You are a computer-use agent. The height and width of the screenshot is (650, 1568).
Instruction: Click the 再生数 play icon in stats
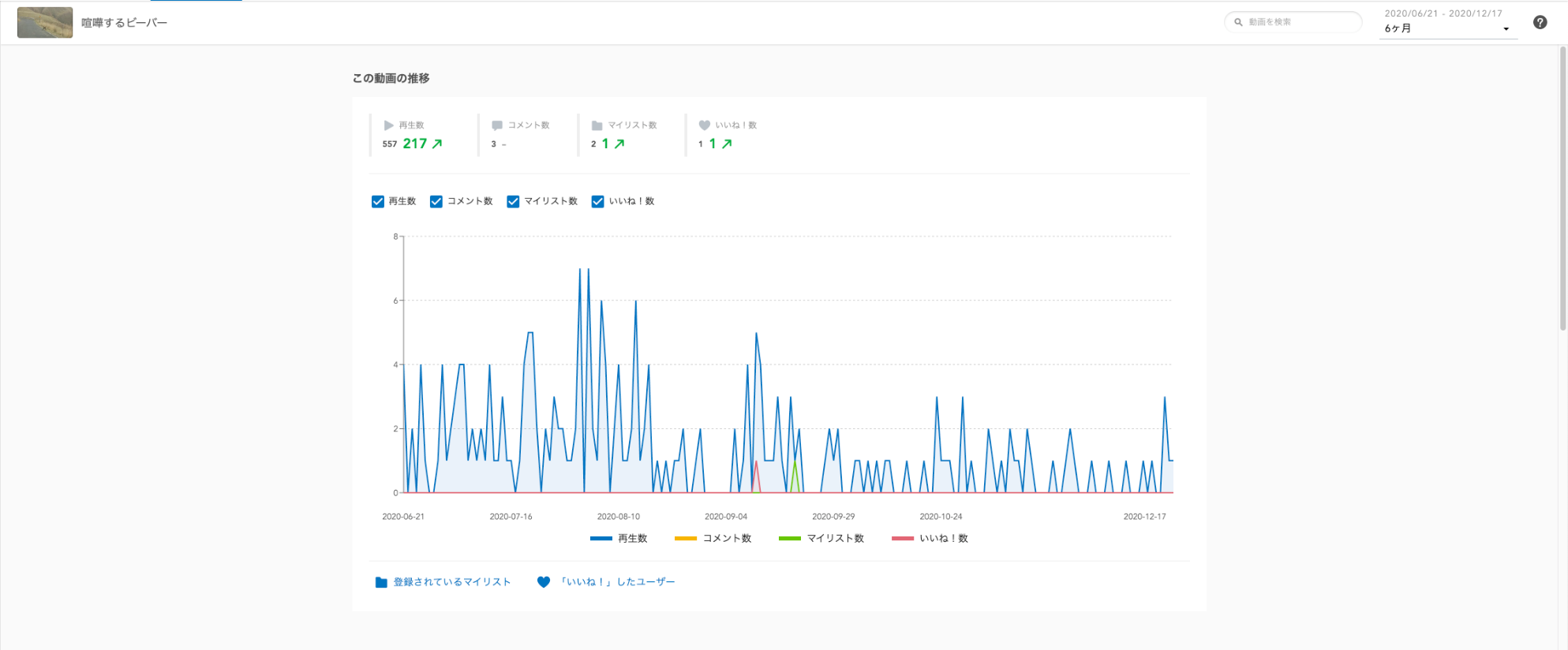click(x=388, y=125)
